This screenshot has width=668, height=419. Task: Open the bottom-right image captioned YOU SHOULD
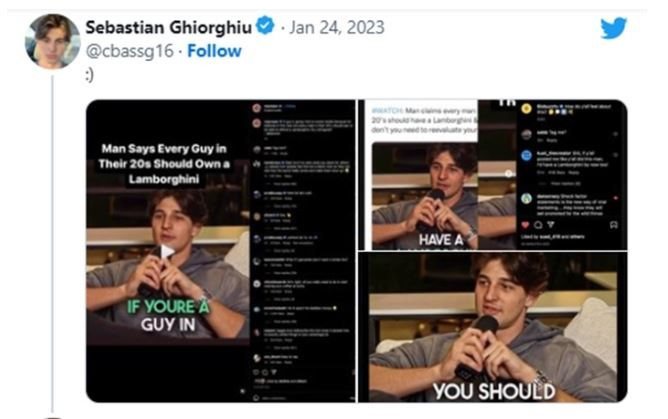[x=492, y=327]
